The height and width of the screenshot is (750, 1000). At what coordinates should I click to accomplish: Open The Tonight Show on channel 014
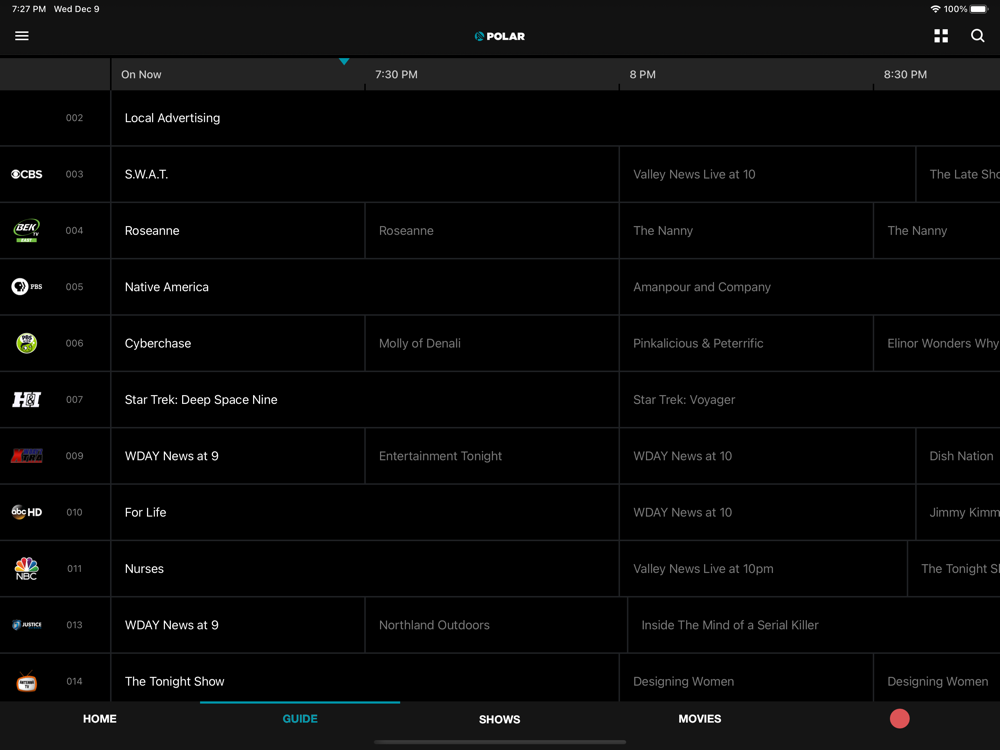click(365, 678)
